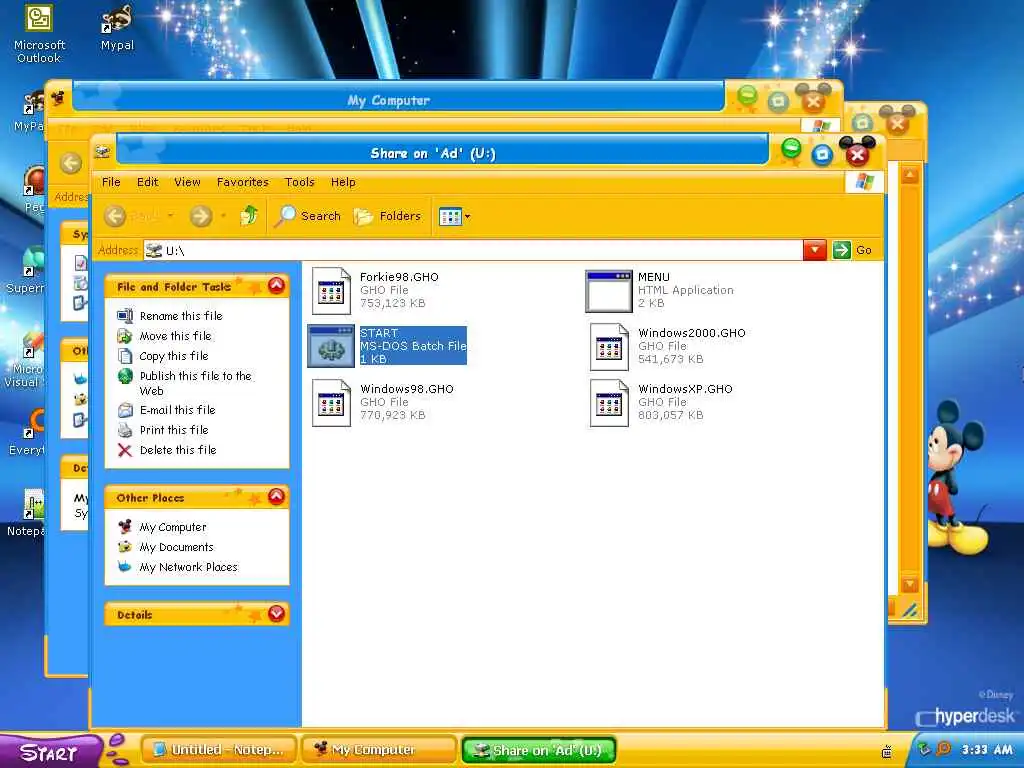Open the Start button on taskbar
The image size is (1024, 768).
coord(49,752)
